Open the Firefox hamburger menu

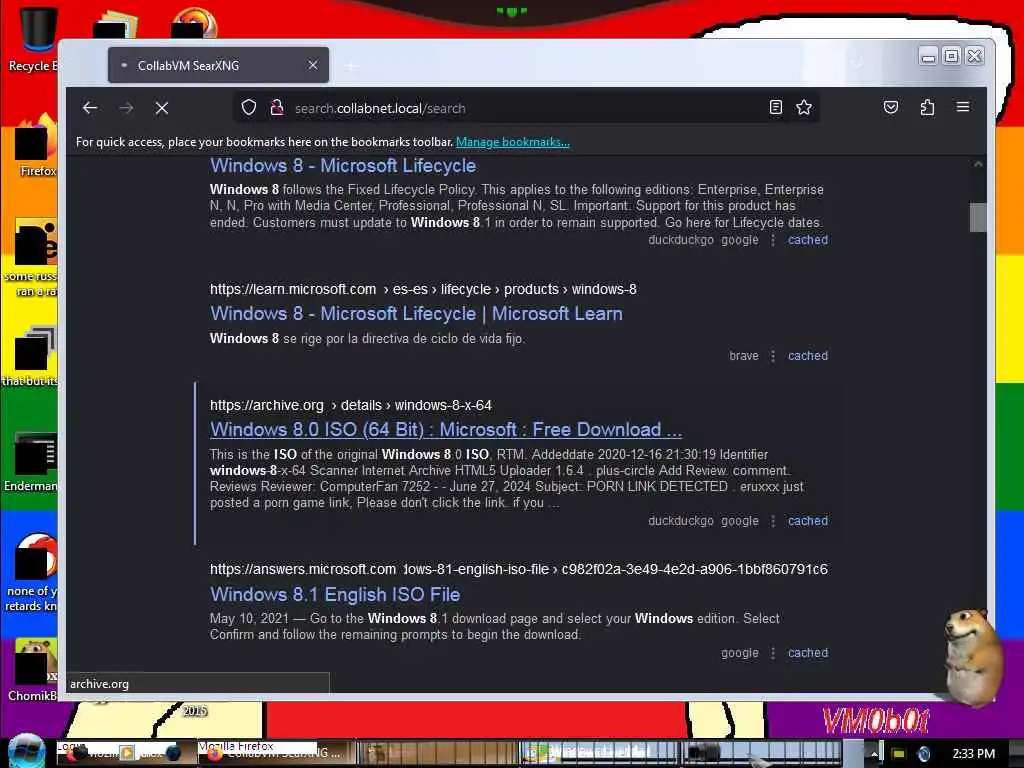[963, 107]
